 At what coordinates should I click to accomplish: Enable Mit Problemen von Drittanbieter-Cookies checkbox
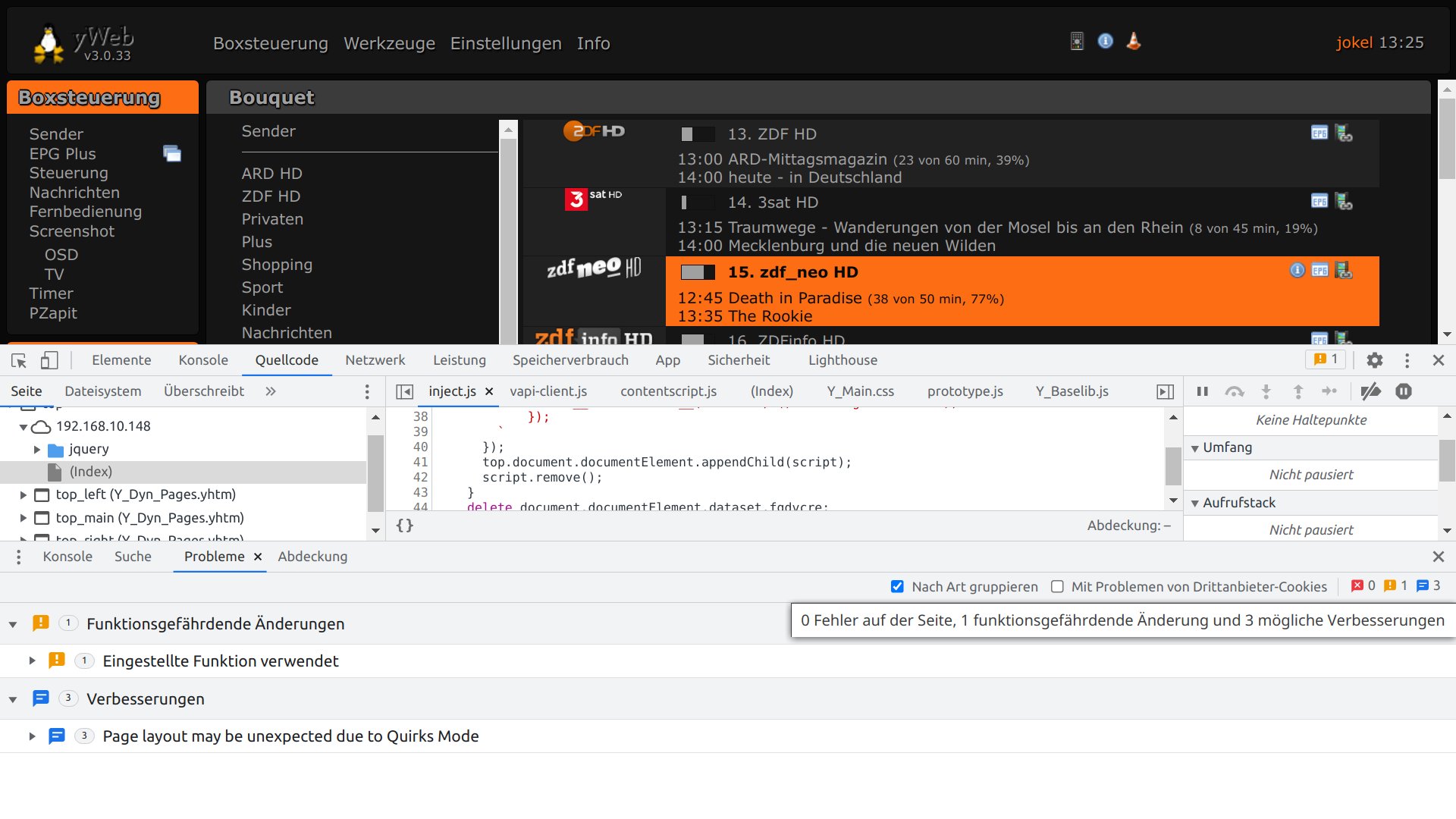pyautogui.click(x=1057, y=586)
